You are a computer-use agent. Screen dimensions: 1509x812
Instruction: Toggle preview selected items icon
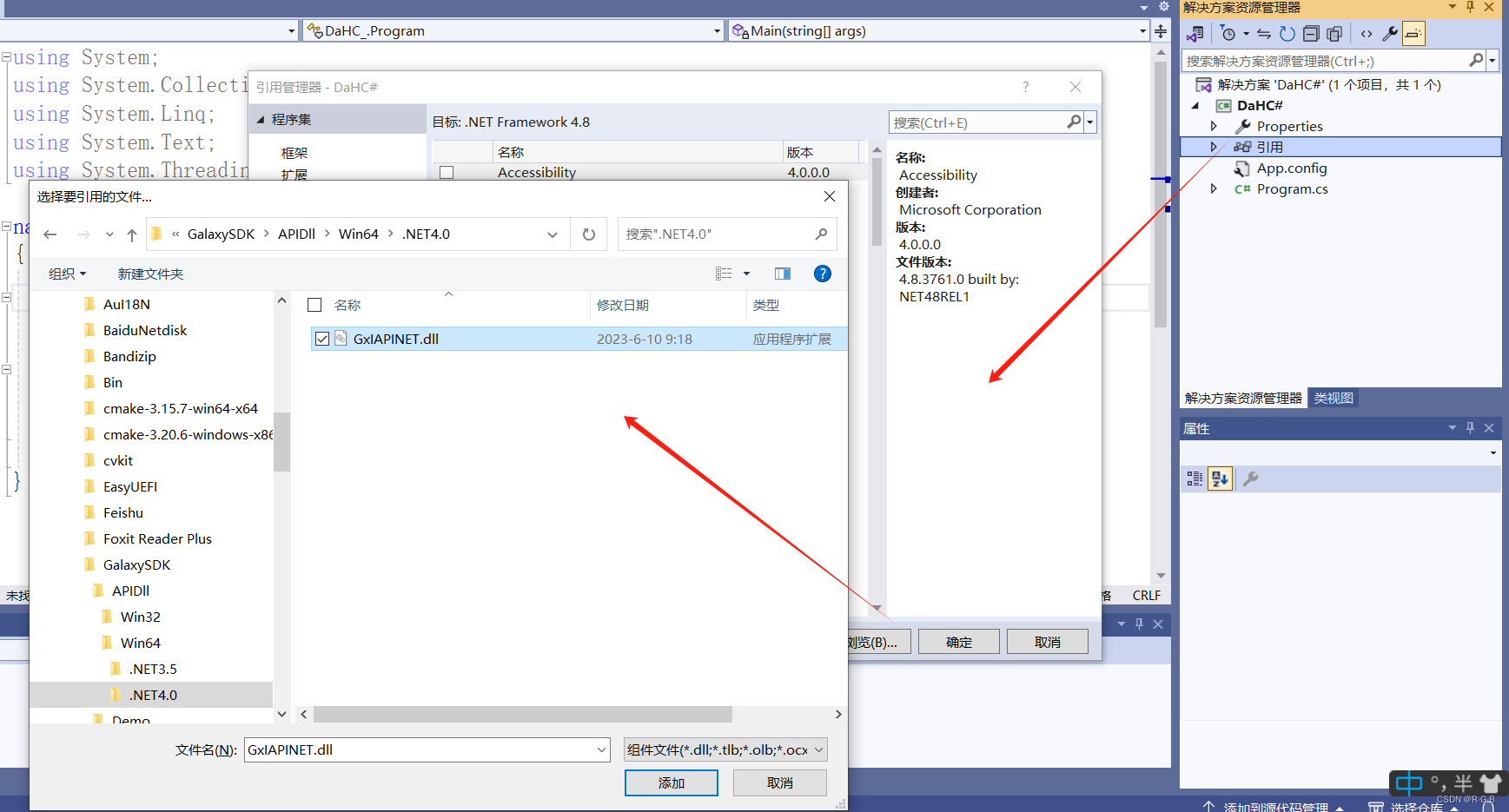coord(1413,34)
